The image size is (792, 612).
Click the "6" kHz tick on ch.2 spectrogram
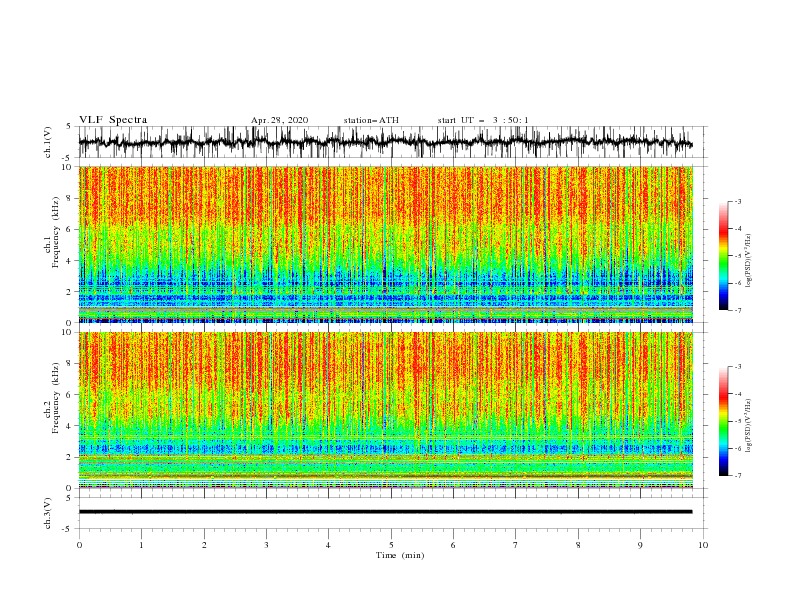70,395
